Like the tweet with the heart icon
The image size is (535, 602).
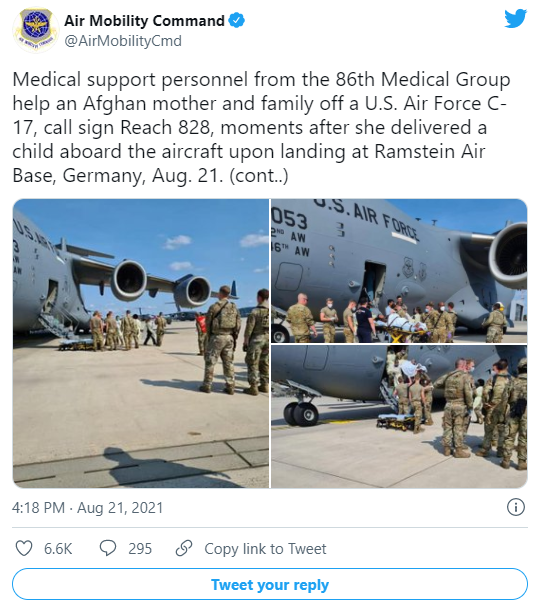(x=24, y=548)
